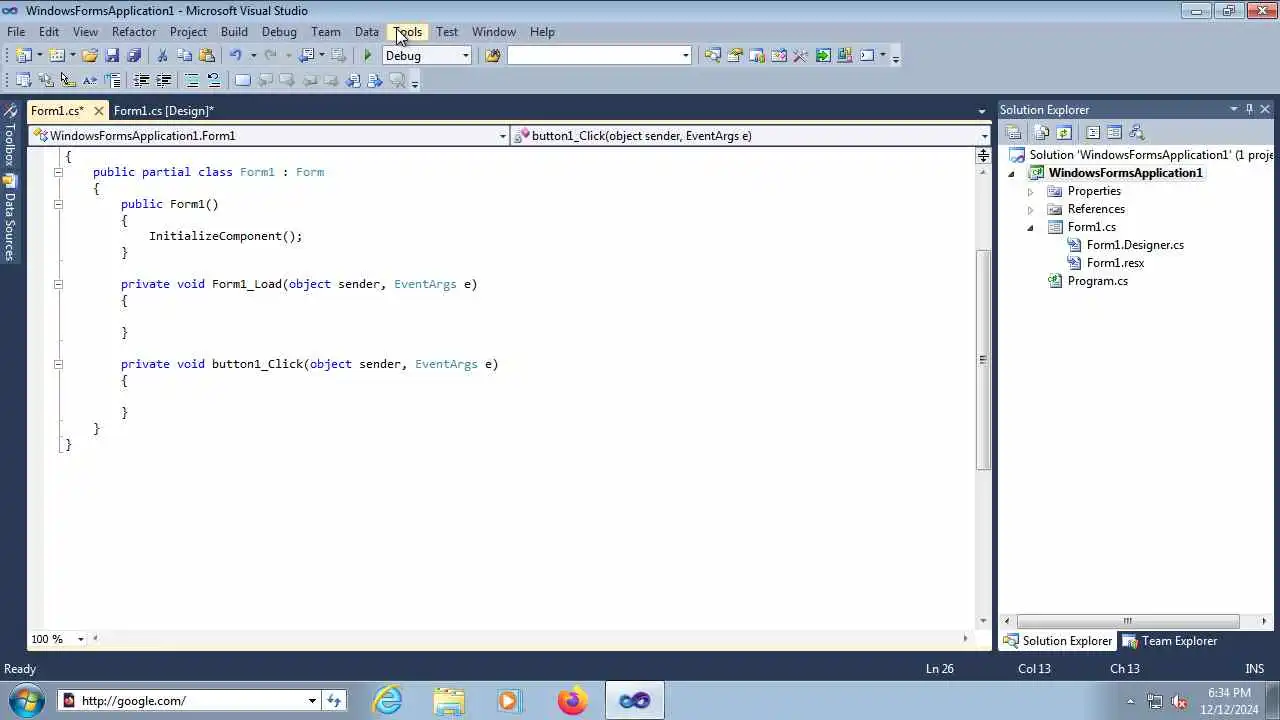Collapse the WindowsFormsApplication1 project node
This screenshot has height=720, width=1280.
point(1011,173)
